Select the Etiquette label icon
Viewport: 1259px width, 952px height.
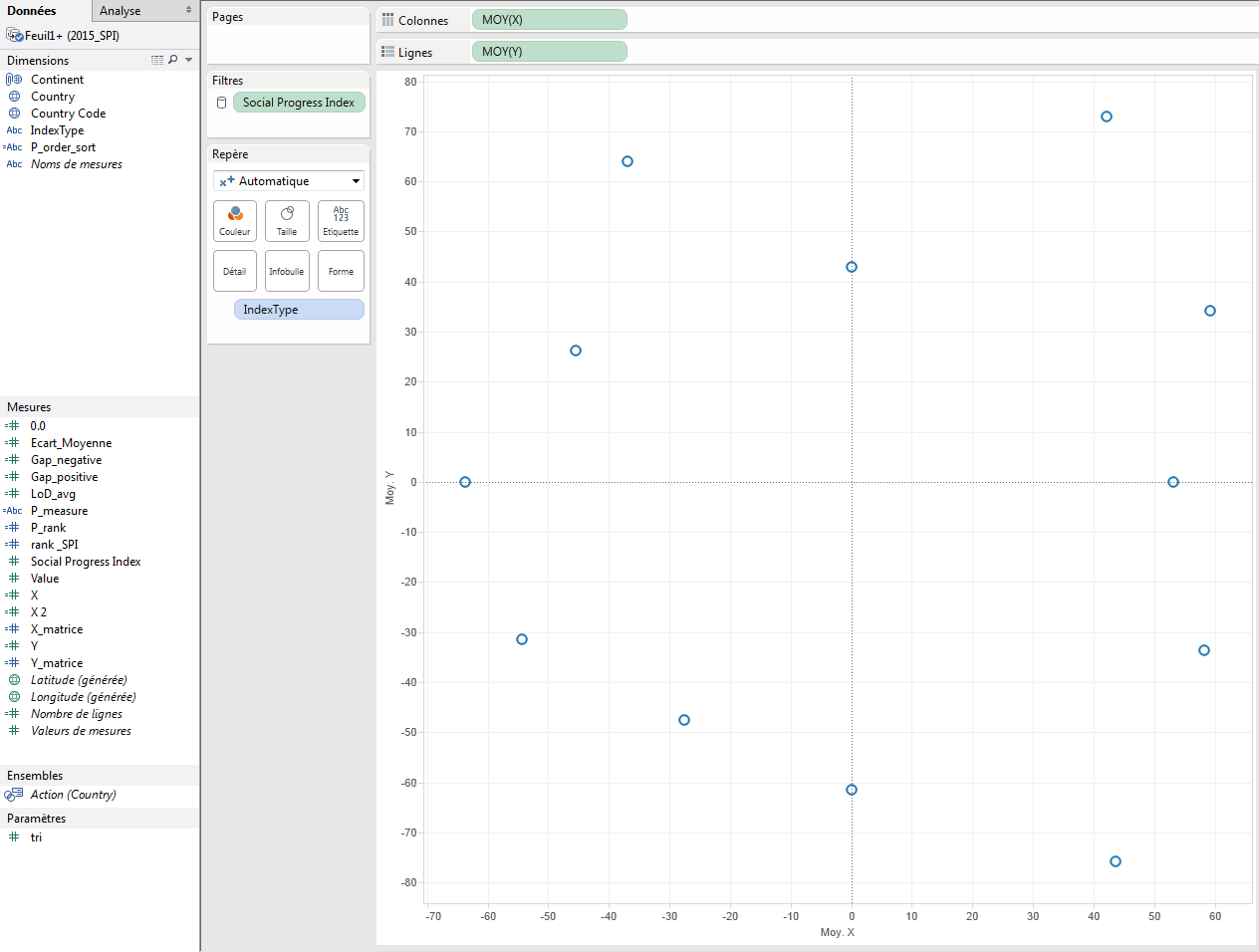click(x=341, y=221)
